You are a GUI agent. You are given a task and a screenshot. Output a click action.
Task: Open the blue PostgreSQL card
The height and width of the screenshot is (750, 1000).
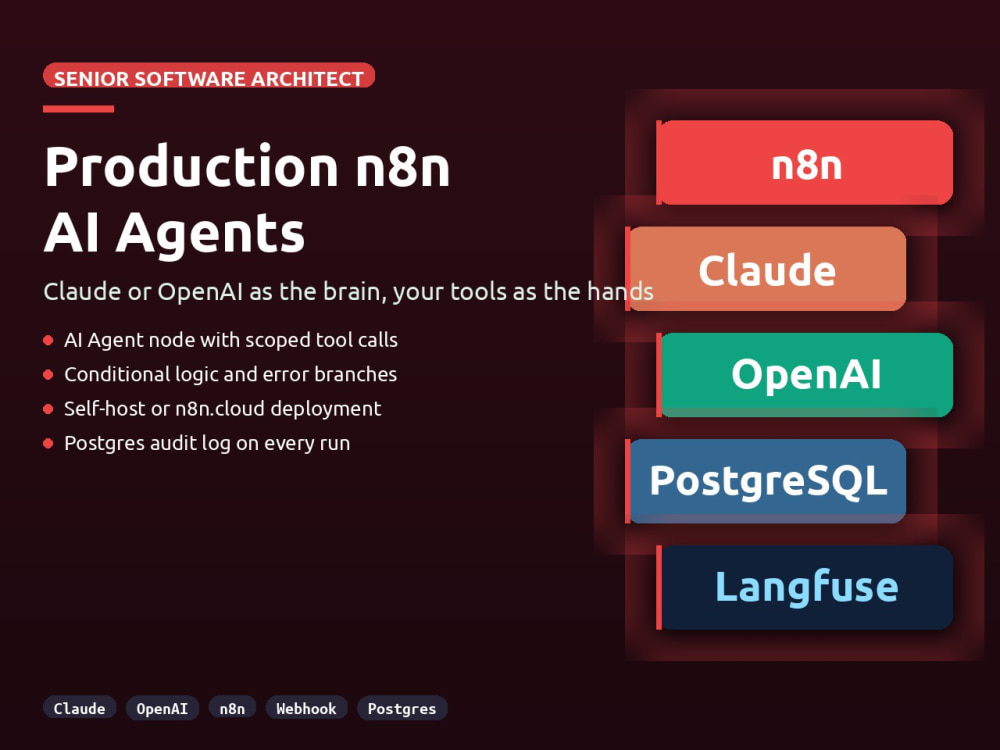point(766,482)
